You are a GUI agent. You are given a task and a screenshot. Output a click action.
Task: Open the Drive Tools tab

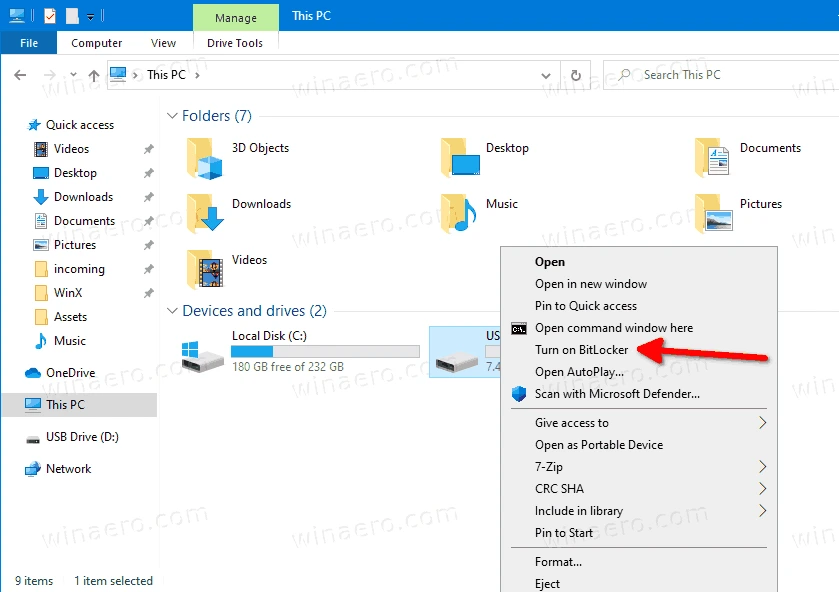(x=235, y=43)
